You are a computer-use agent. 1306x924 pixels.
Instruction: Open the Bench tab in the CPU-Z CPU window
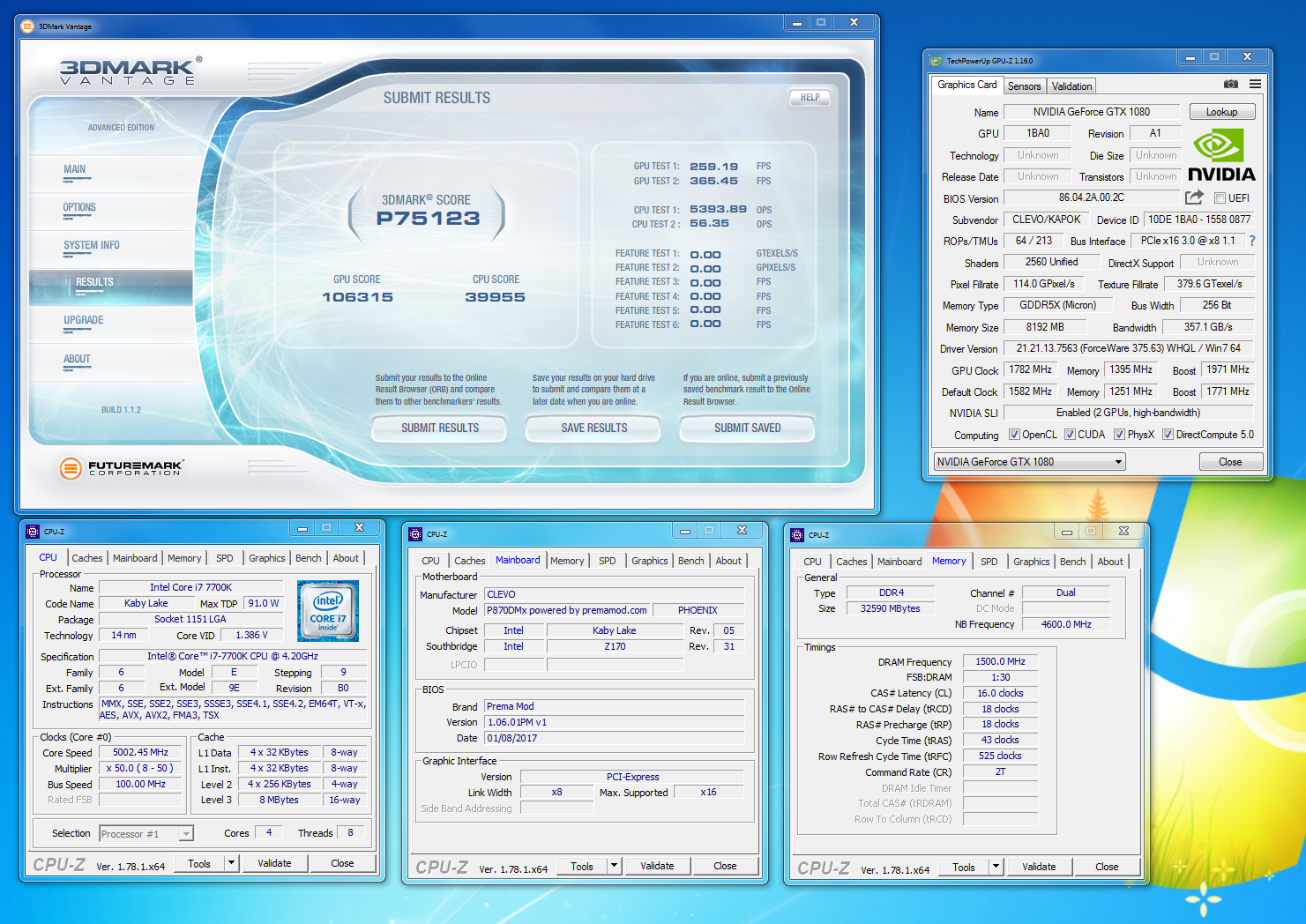click(308, 558)
